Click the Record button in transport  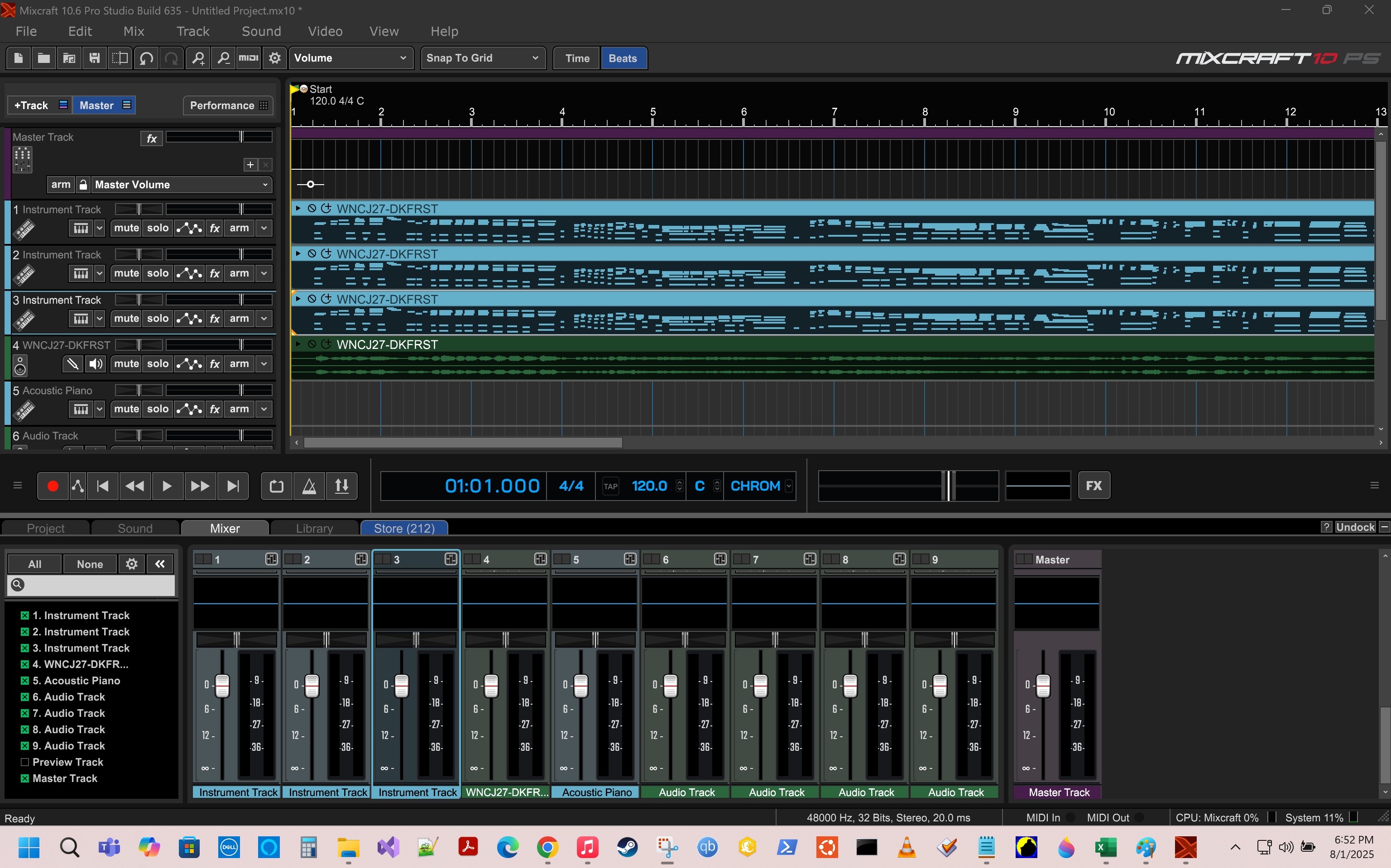[x=52, y=486]
